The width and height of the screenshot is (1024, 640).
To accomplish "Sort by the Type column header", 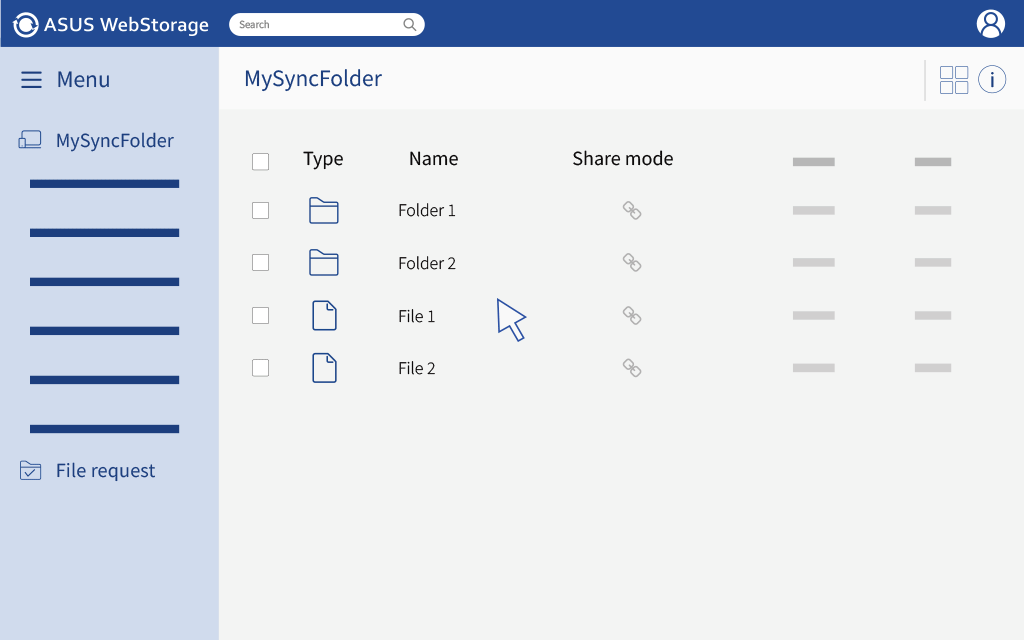I will 323,159.
